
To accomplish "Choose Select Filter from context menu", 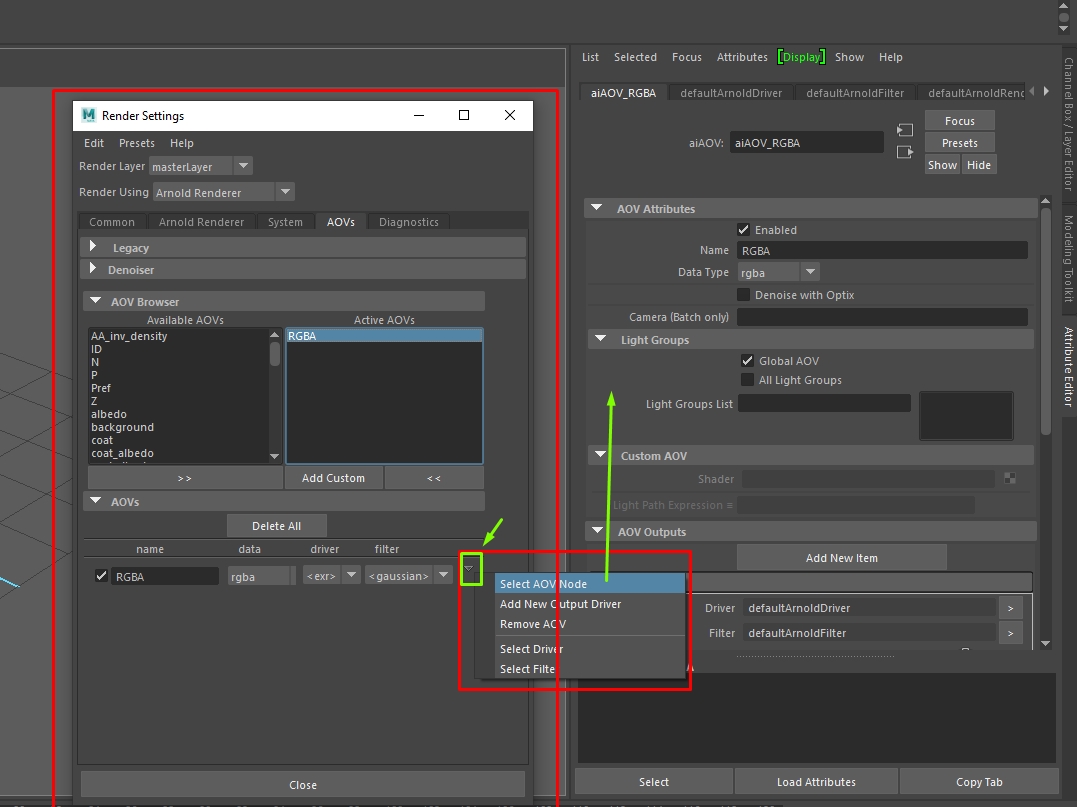I will coord(590,669).
